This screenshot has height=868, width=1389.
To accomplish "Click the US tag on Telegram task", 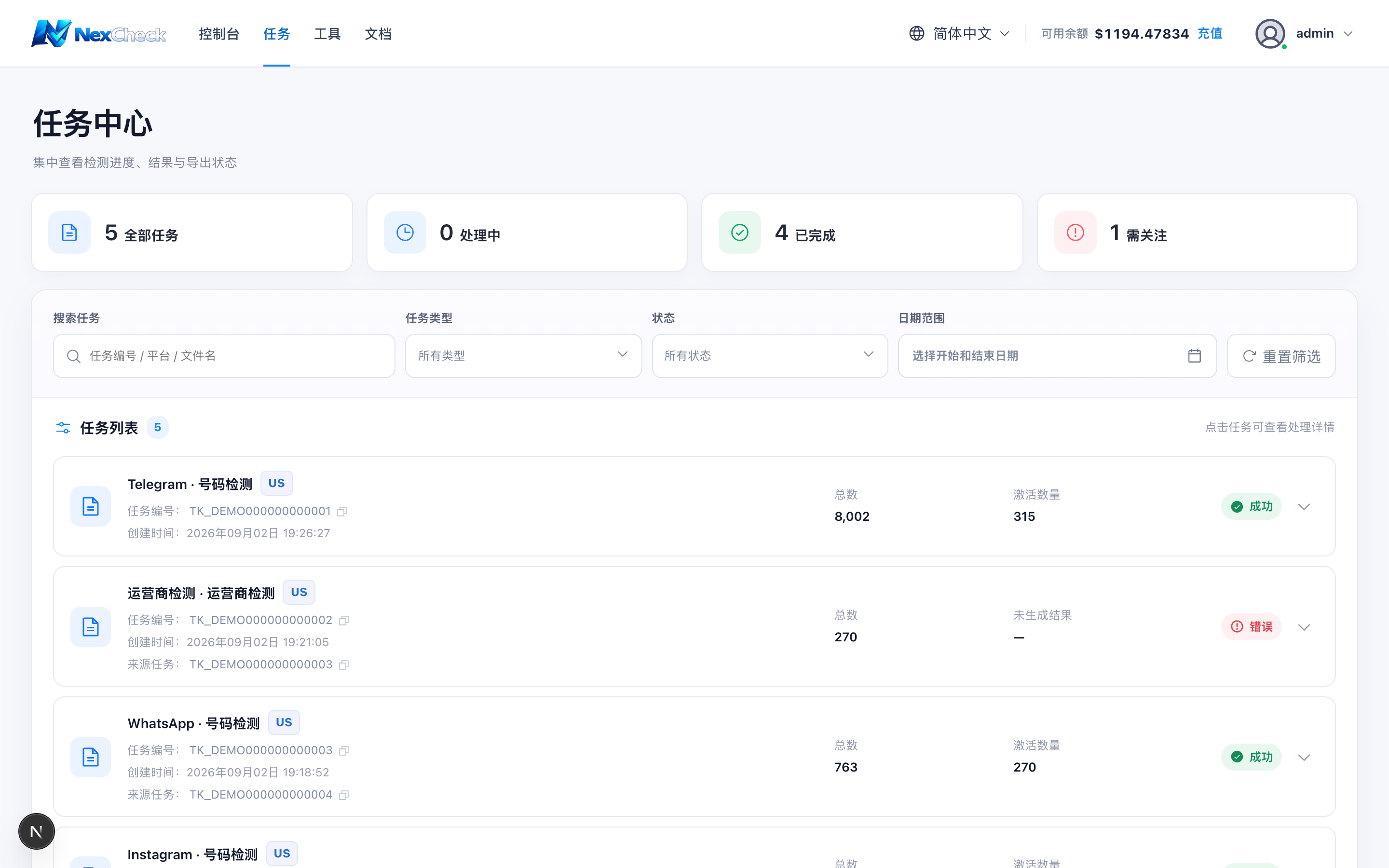I will pos(277,483).
